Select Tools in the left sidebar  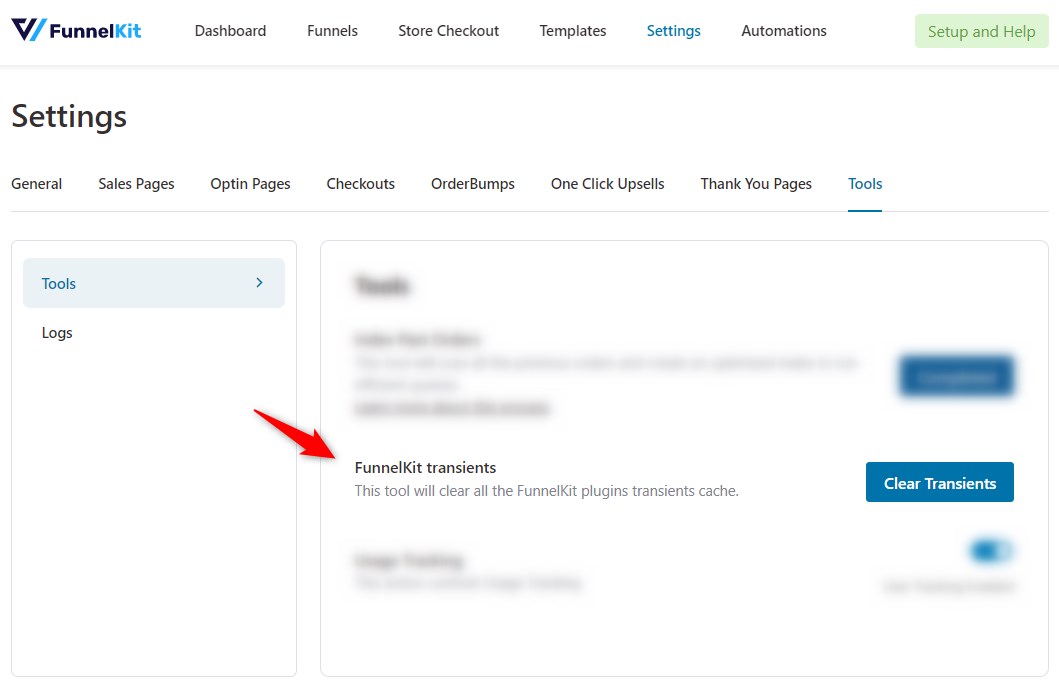pos(59,283)
